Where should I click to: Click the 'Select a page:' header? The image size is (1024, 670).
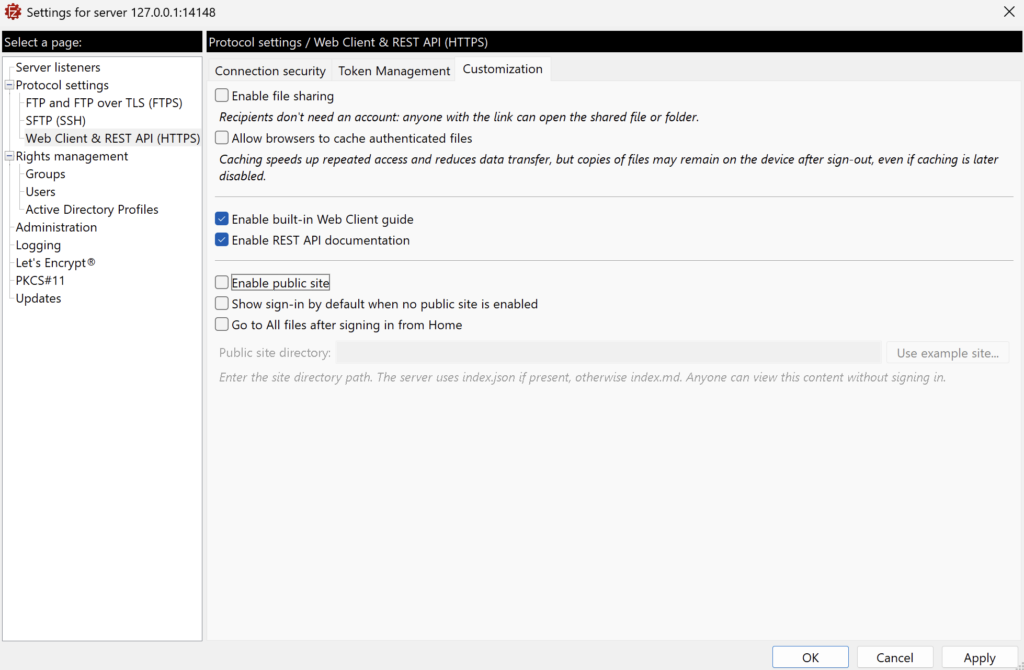click(x=43, y=42)
